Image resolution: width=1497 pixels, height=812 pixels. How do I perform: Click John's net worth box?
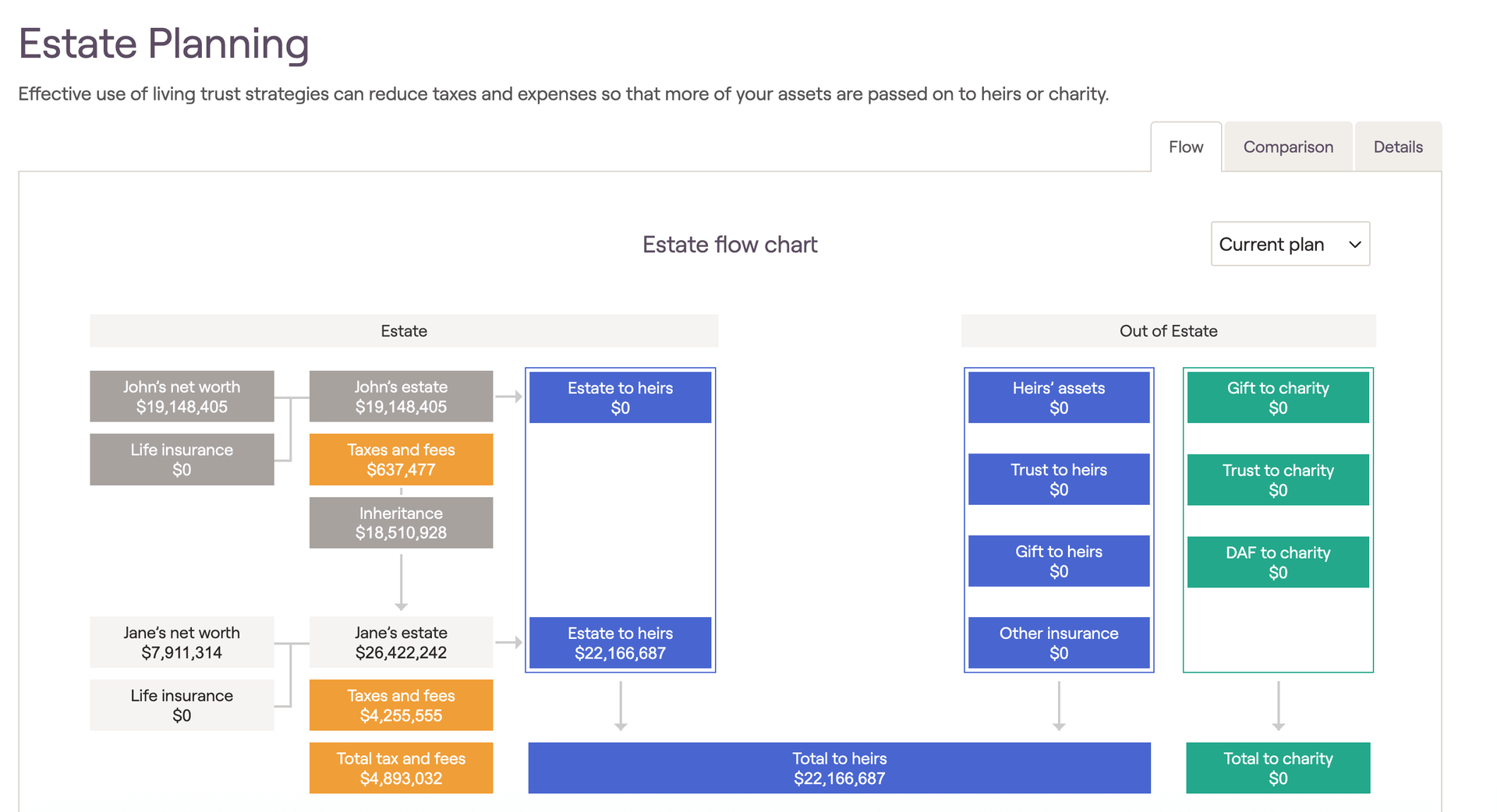(x=182, y=397)
